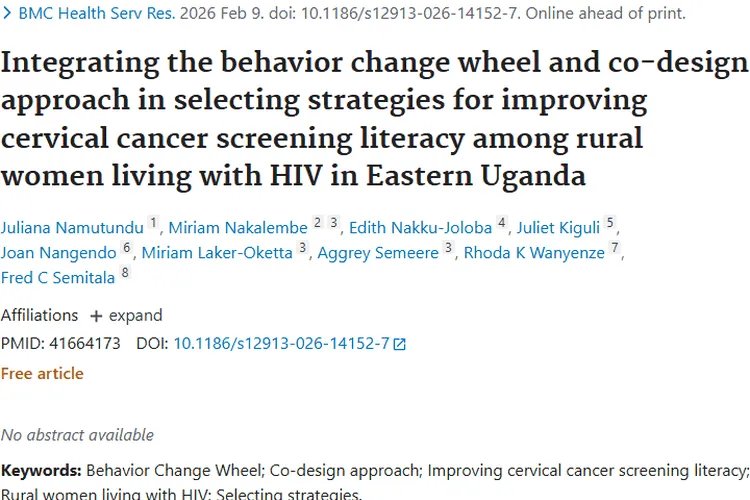This screenshot has height=500, width=750.
Task: Open author Fred C Semitala link
Action: tap(58, 278)
